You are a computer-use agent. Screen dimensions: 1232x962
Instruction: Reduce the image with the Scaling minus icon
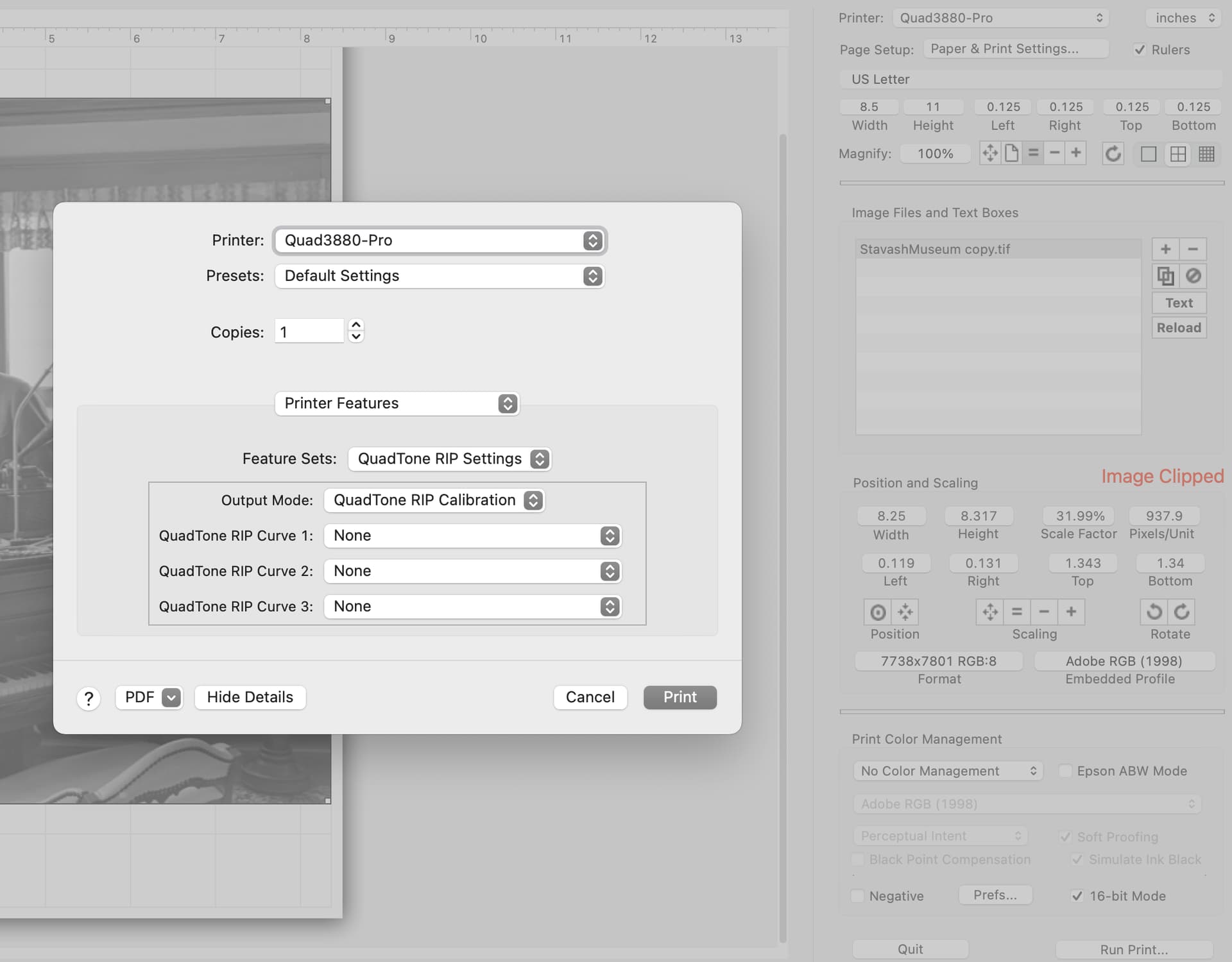point(1044,612)
